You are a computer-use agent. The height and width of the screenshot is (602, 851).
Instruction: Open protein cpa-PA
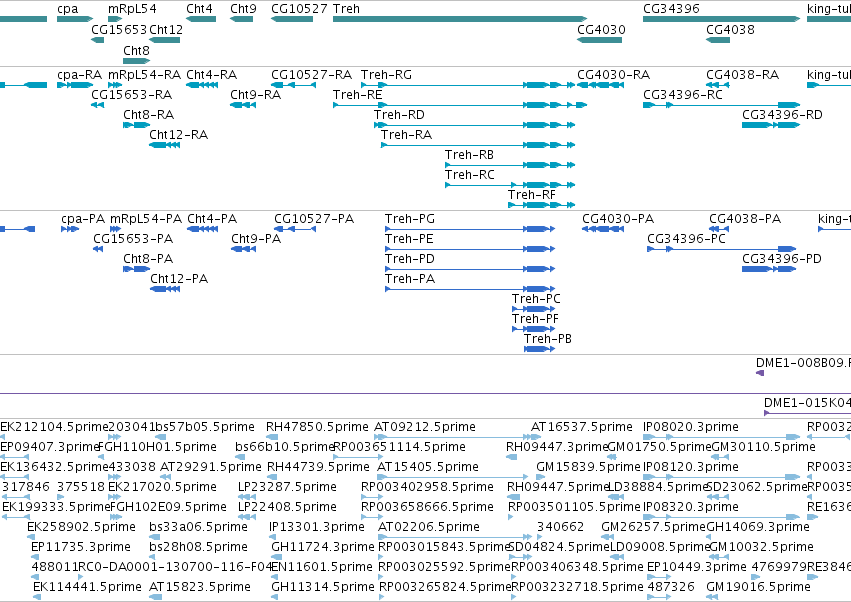pos(70,229)
